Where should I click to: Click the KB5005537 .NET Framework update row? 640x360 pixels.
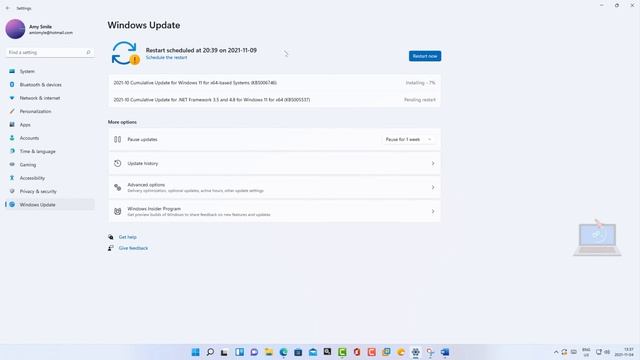coord(274,100)
